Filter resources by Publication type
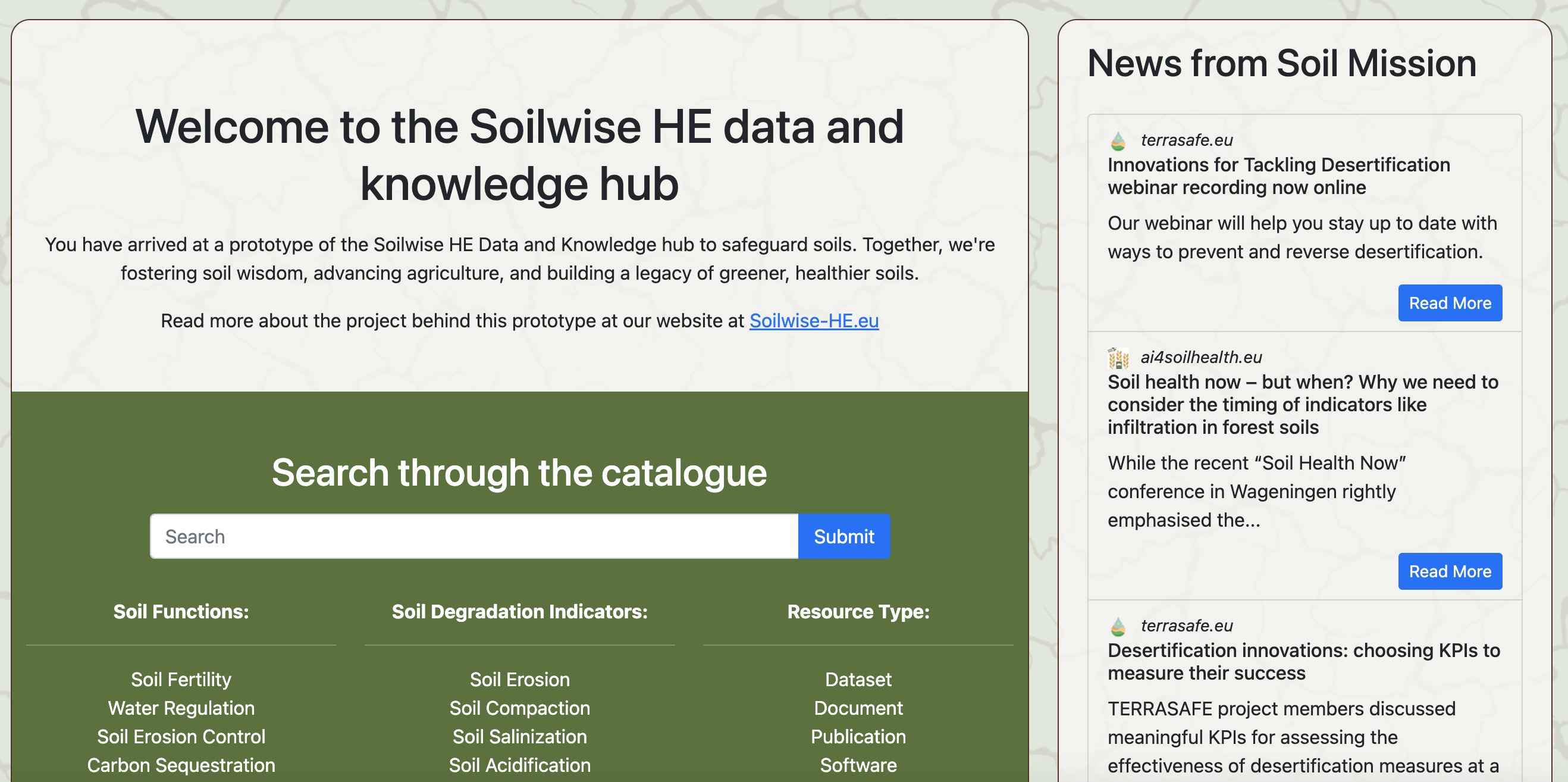 point(858,736)
